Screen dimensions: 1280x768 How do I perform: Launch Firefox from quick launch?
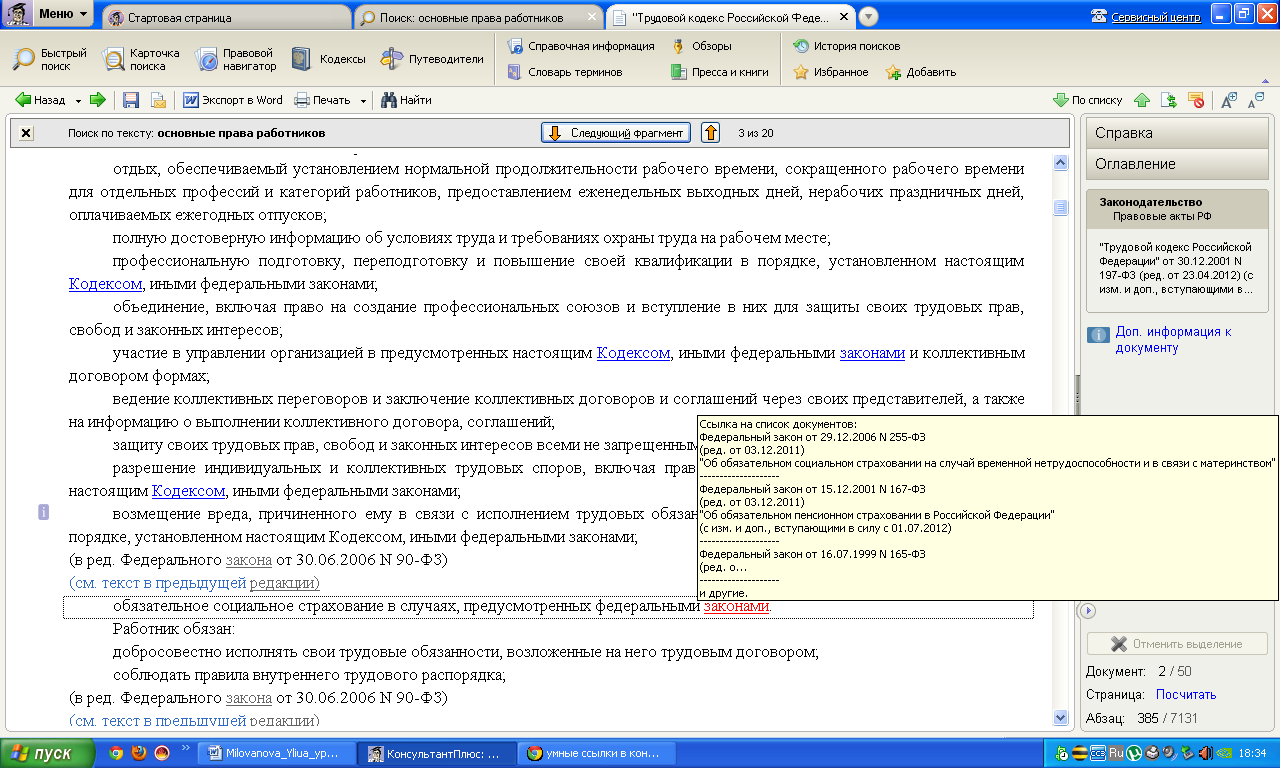click(x=138, y=753)
